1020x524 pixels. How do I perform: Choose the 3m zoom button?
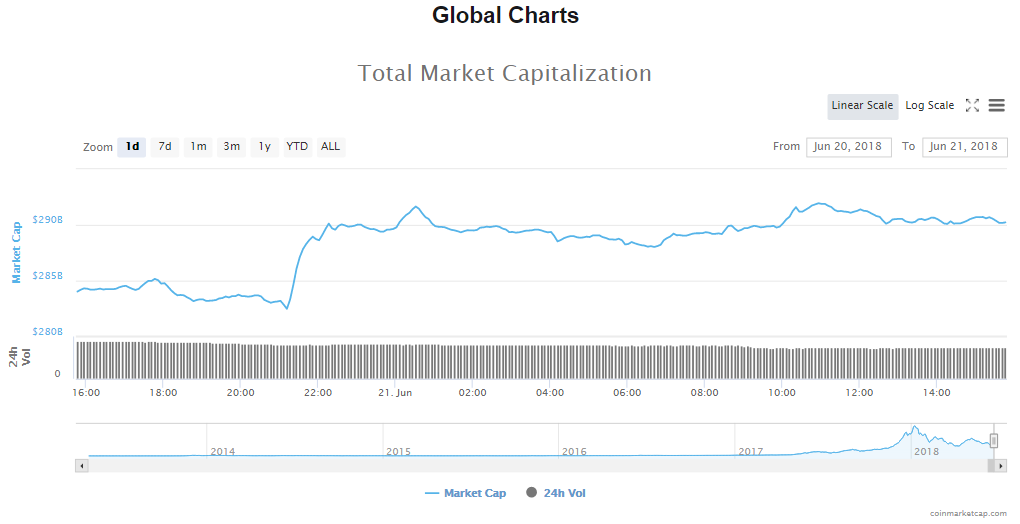pyautogui.click(x=231, y=147)
